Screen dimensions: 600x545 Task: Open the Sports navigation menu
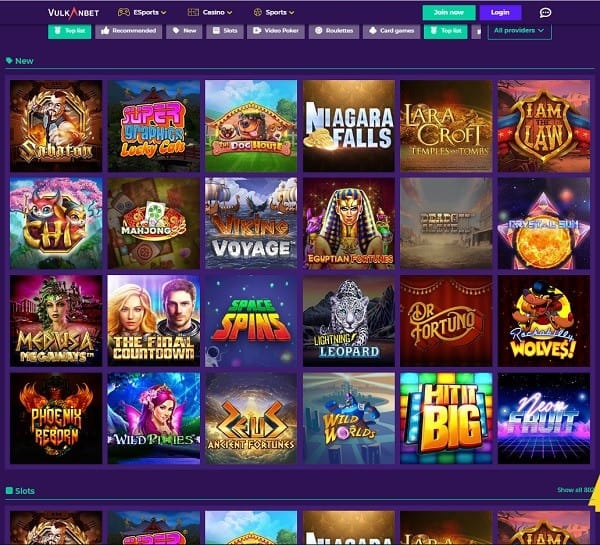tap(274, 12)
